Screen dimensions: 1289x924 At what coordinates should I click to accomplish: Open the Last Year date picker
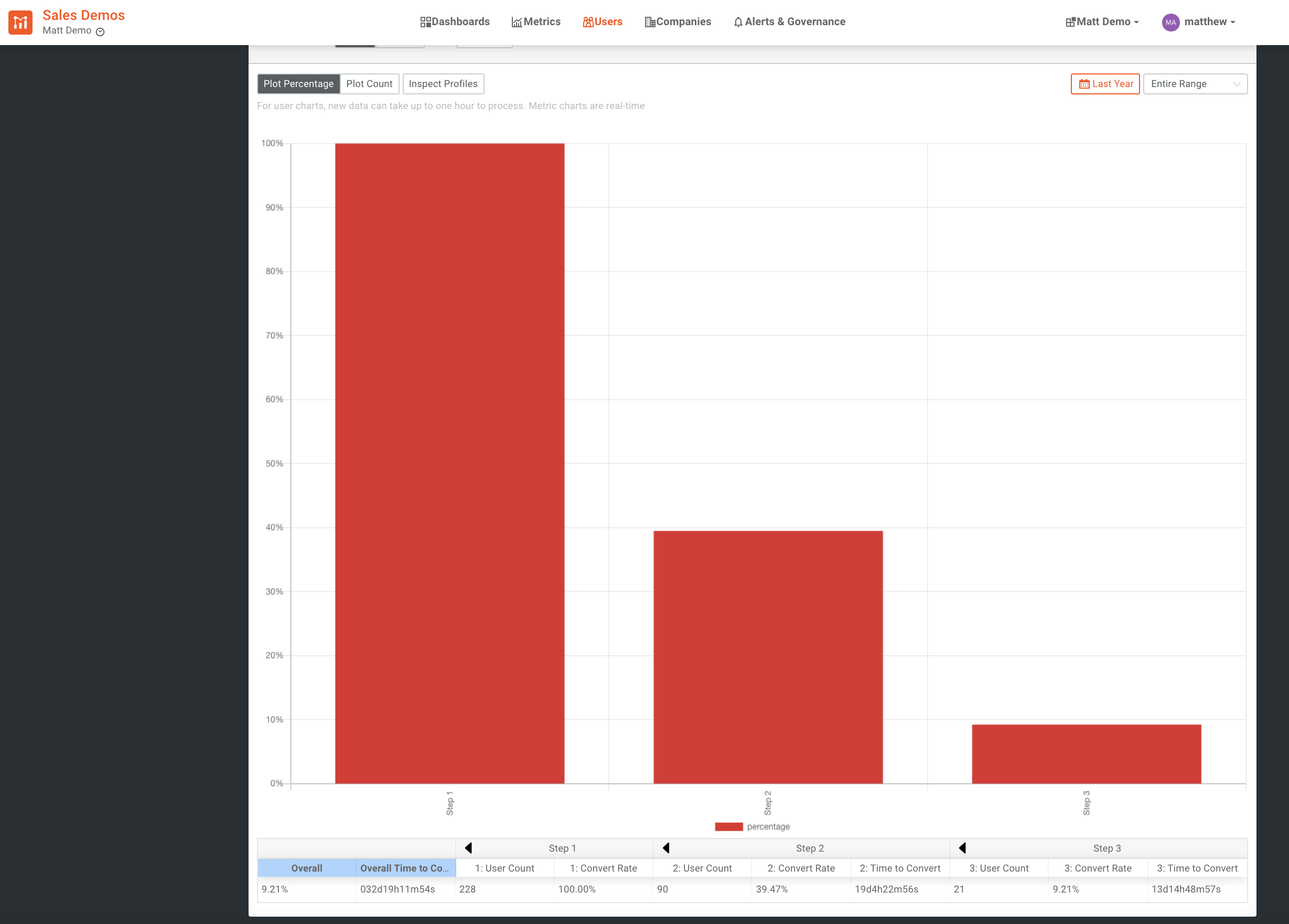(x=1105, y=83)
